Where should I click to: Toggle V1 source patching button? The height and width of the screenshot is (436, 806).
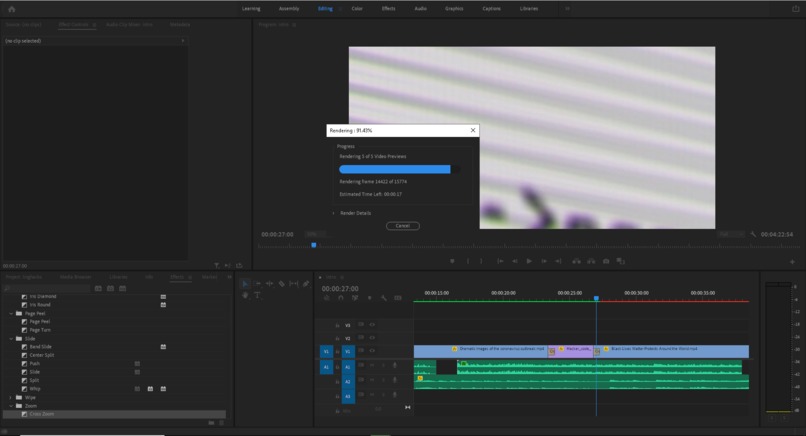(x=326, y=352)
